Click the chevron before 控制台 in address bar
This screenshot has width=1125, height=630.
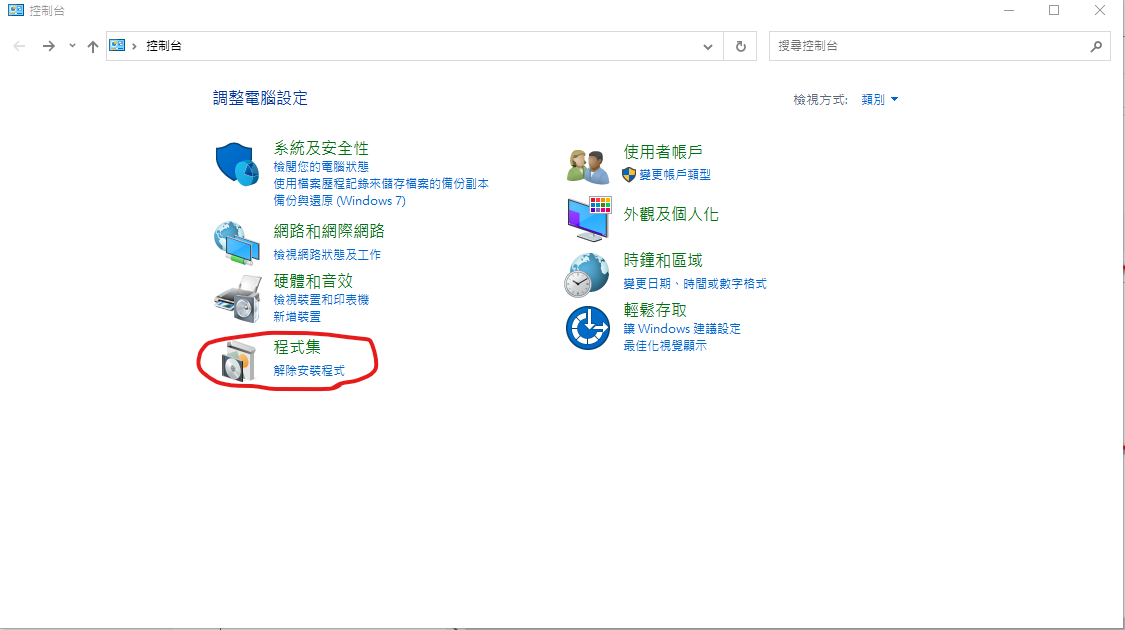pos(134,46)
